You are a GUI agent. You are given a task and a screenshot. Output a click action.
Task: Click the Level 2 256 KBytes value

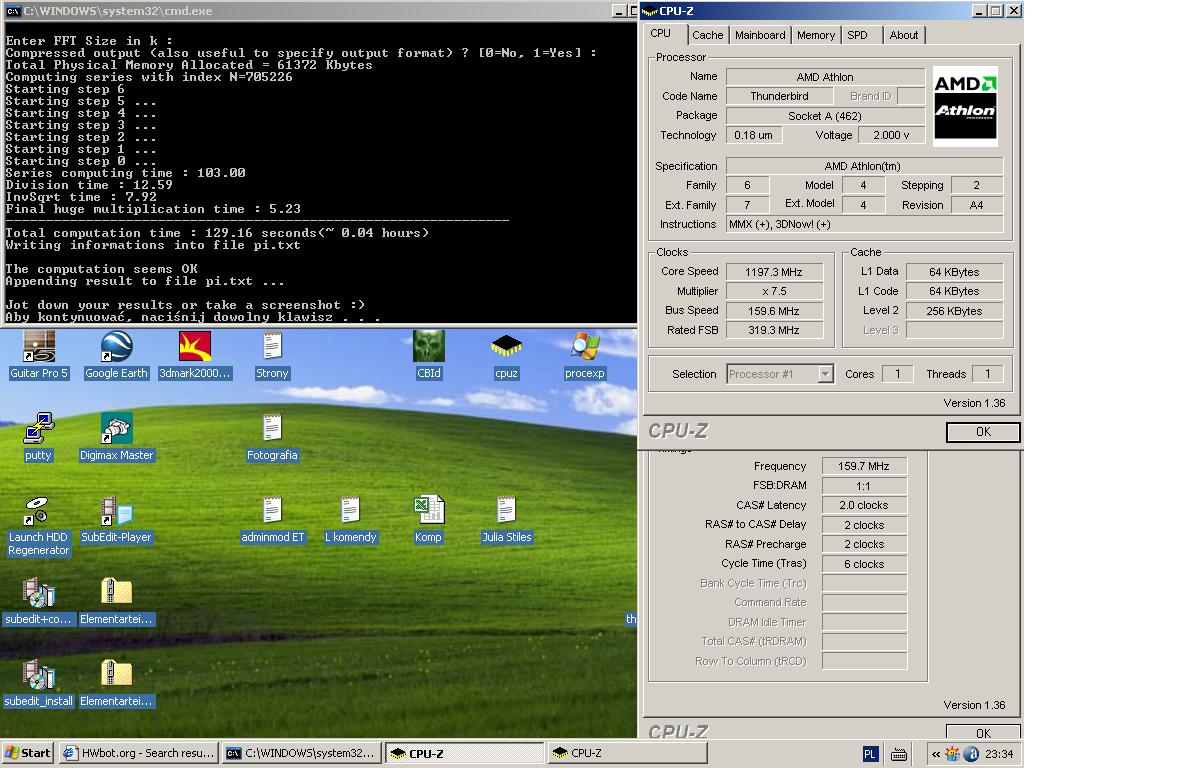[954, 310]
